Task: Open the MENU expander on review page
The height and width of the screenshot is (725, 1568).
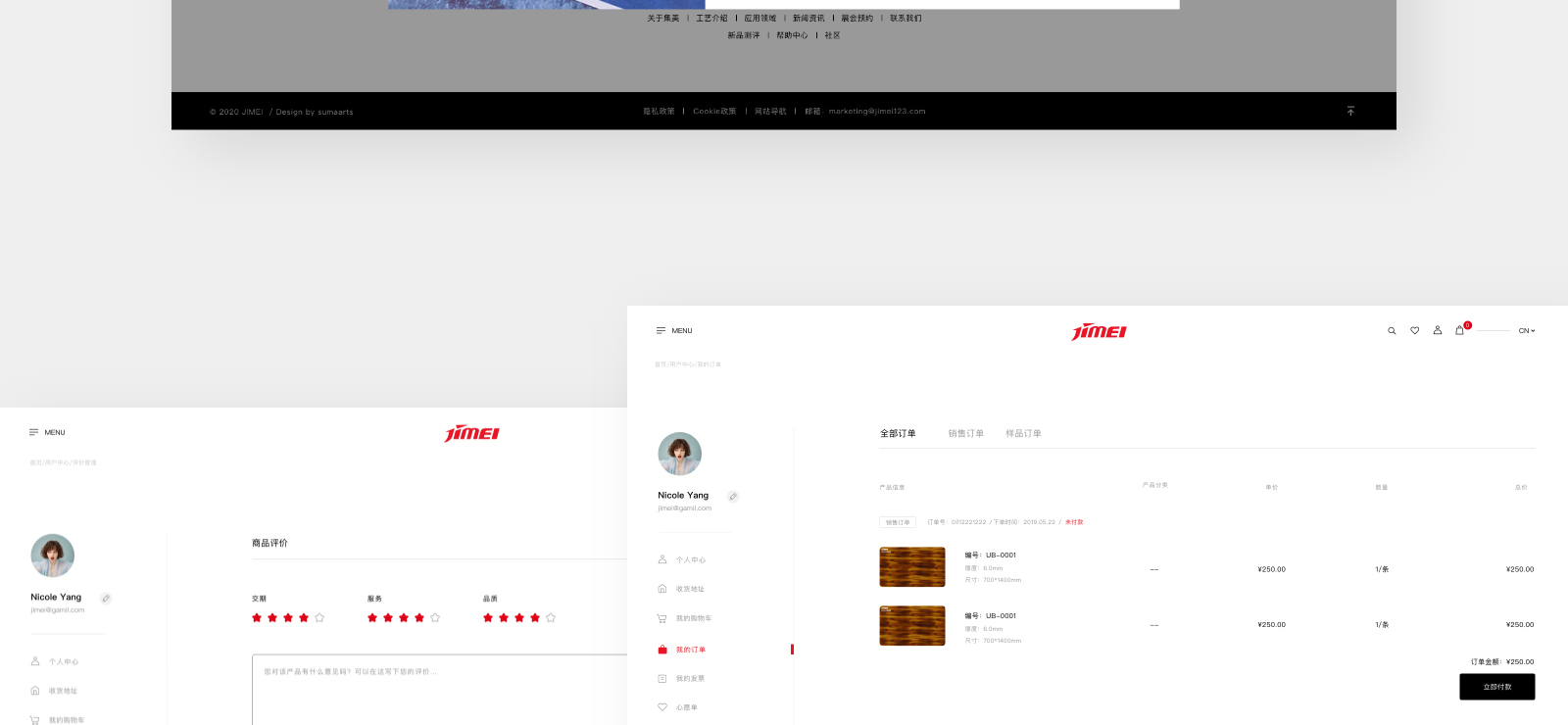Action: pyautogui.click(x=34, y=432)
